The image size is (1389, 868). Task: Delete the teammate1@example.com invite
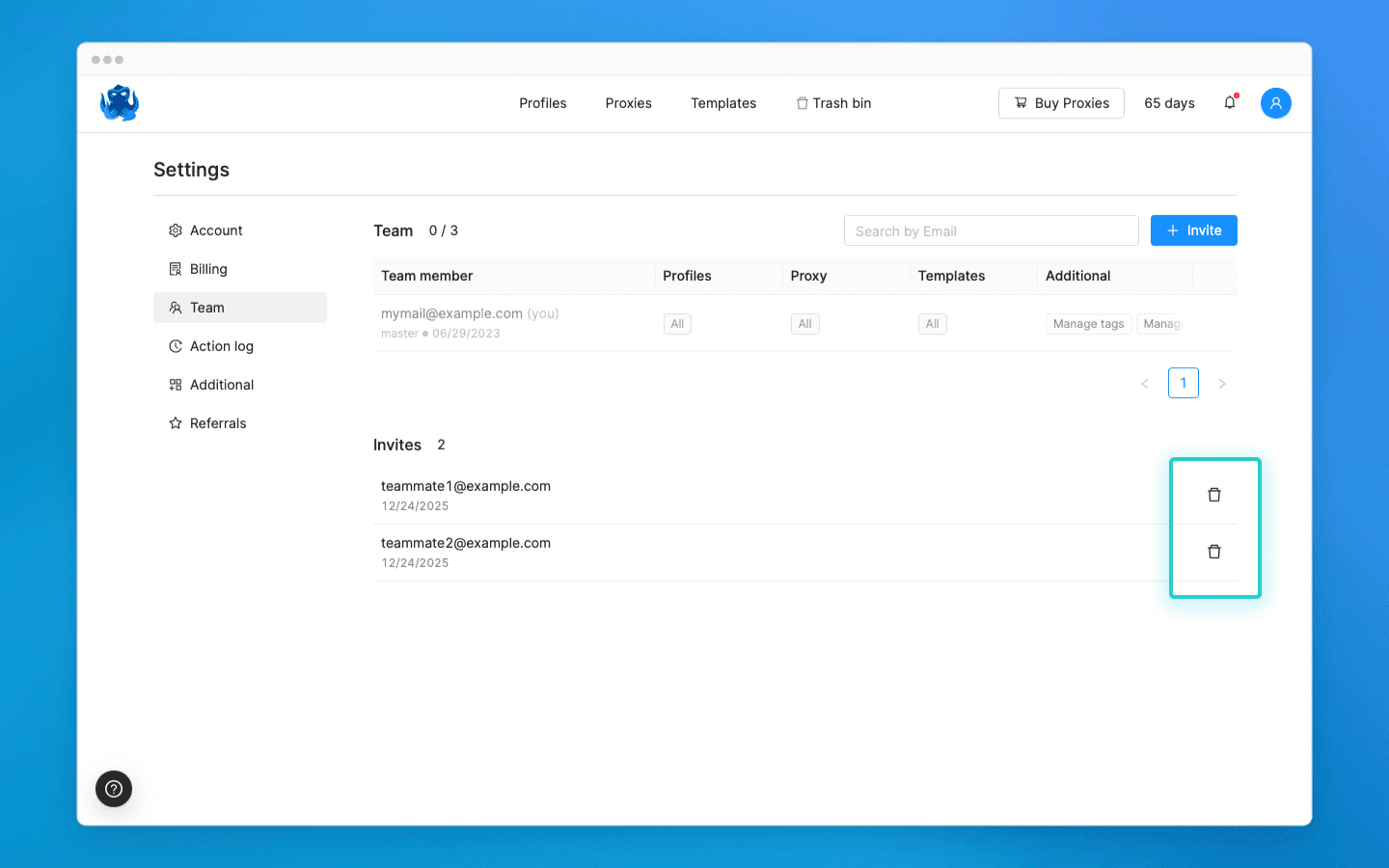1214,495
